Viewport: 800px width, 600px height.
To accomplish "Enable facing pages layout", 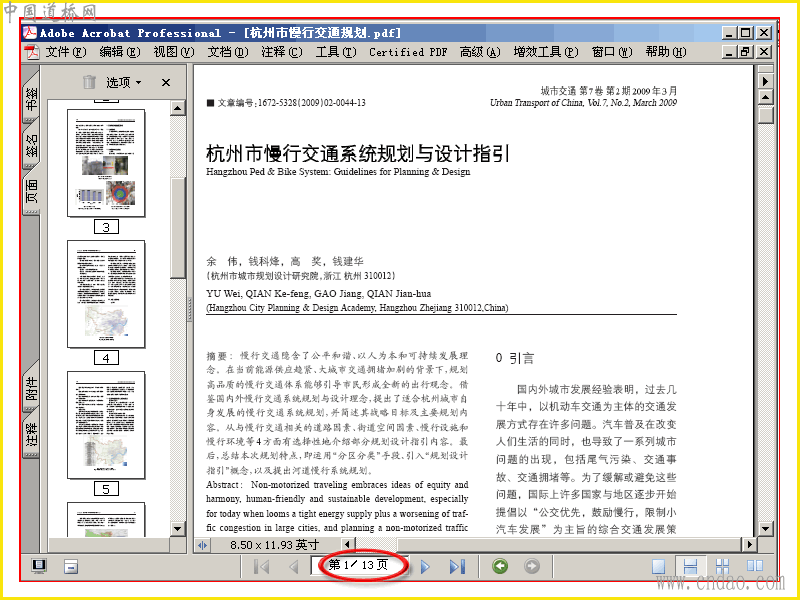I will [755, 566].
